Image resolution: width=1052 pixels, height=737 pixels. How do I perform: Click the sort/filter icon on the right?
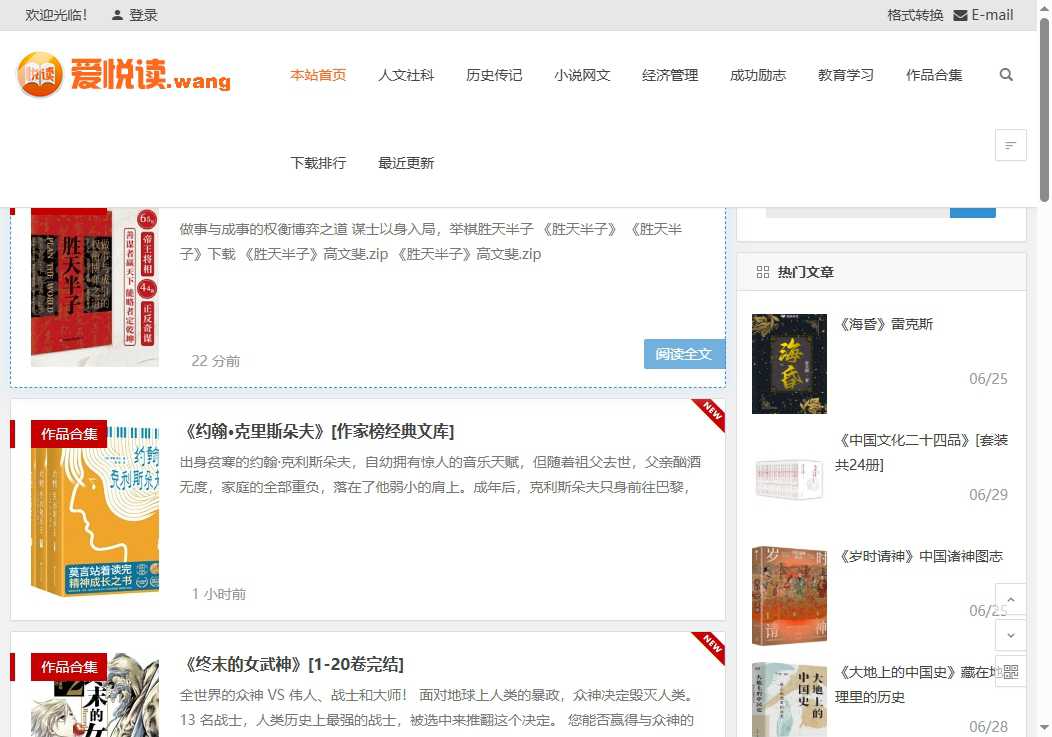pos(1010,145)
